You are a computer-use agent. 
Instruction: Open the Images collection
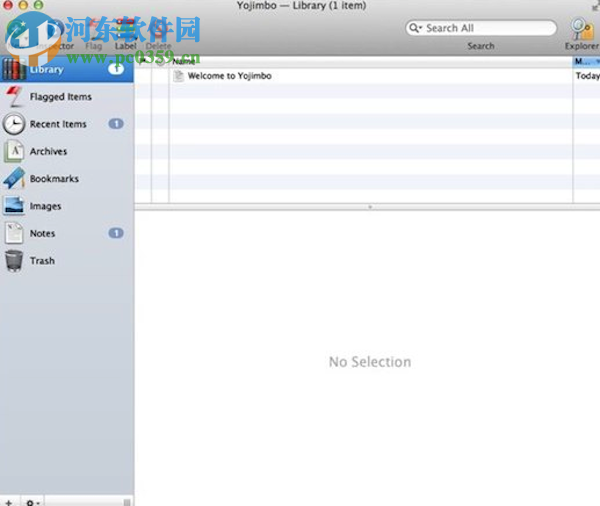pos(67,206)
